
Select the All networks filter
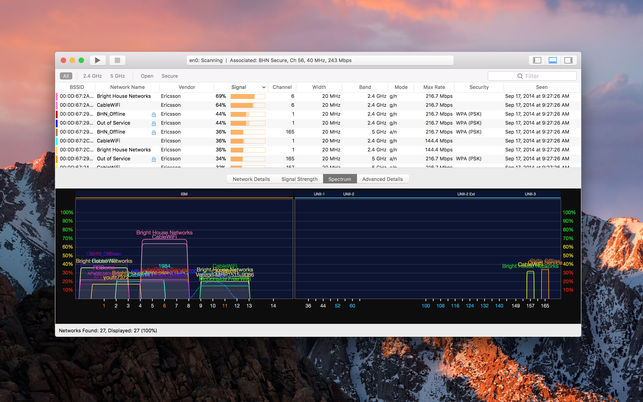tap(66, 76)
